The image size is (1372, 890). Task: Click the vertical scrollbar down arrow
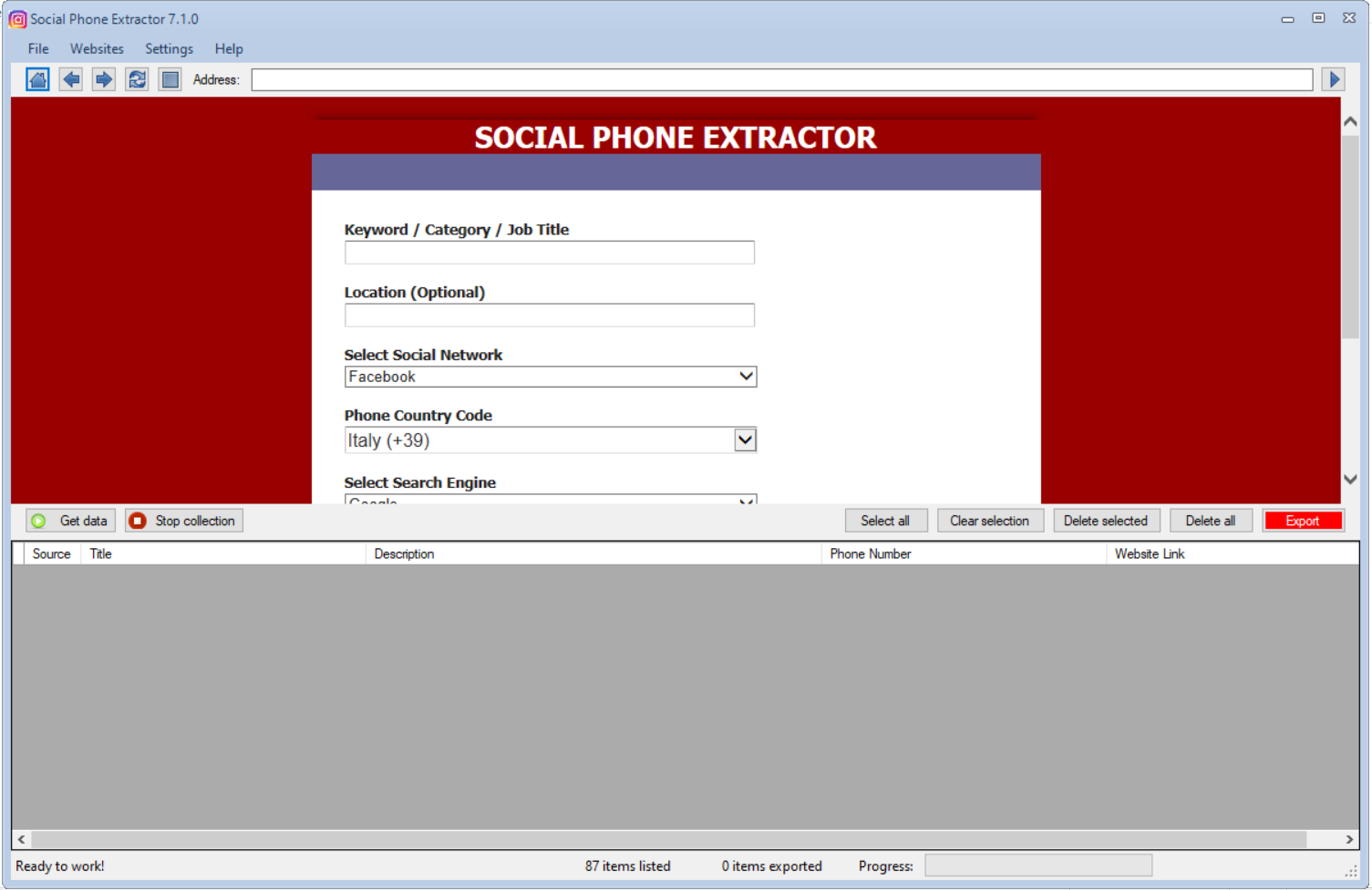click(1350, 480)
